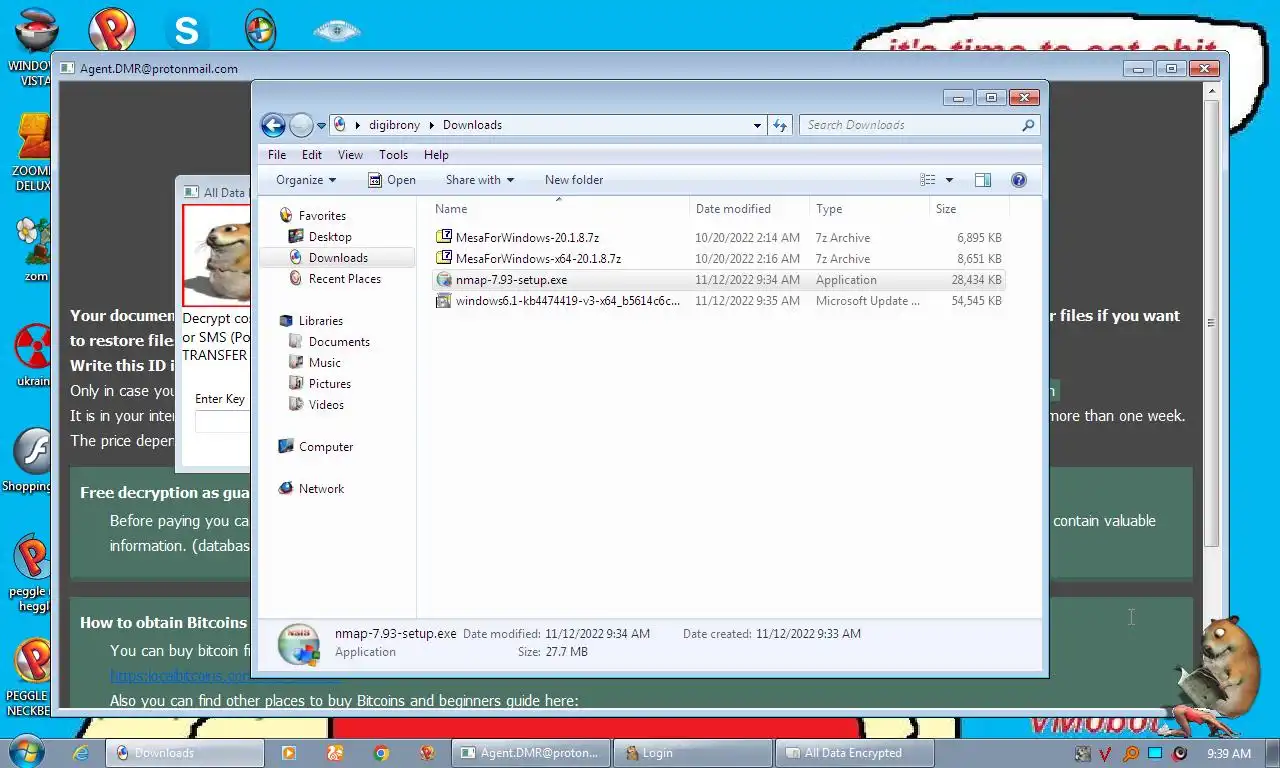1280x768 pixels.
Task: Open the Windows Start button
Action: point(26,752)
